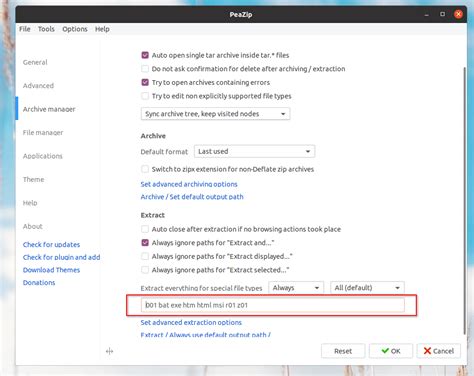Toggle Always ignore paths for "Extract and..."

145,243
